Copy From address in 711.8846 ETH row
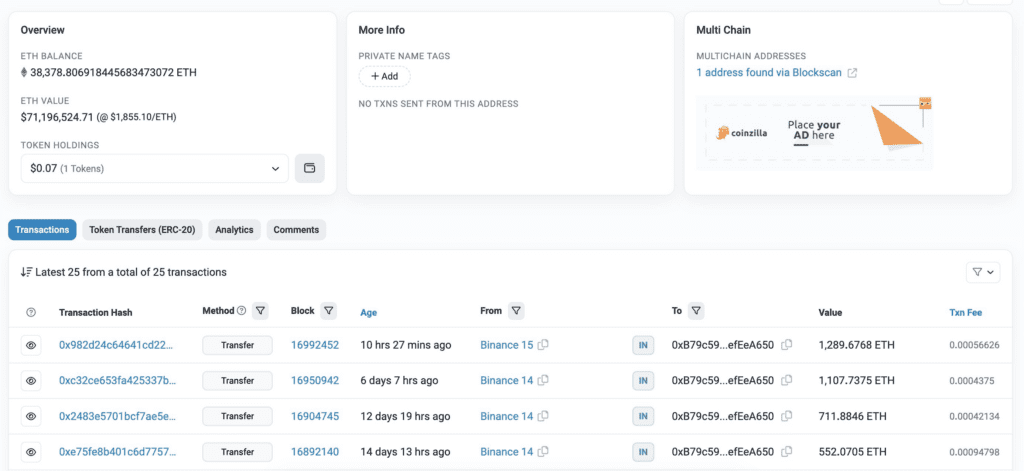This screenshot has height=471, width=1024. pyautogui.click(x=543, y=415)
